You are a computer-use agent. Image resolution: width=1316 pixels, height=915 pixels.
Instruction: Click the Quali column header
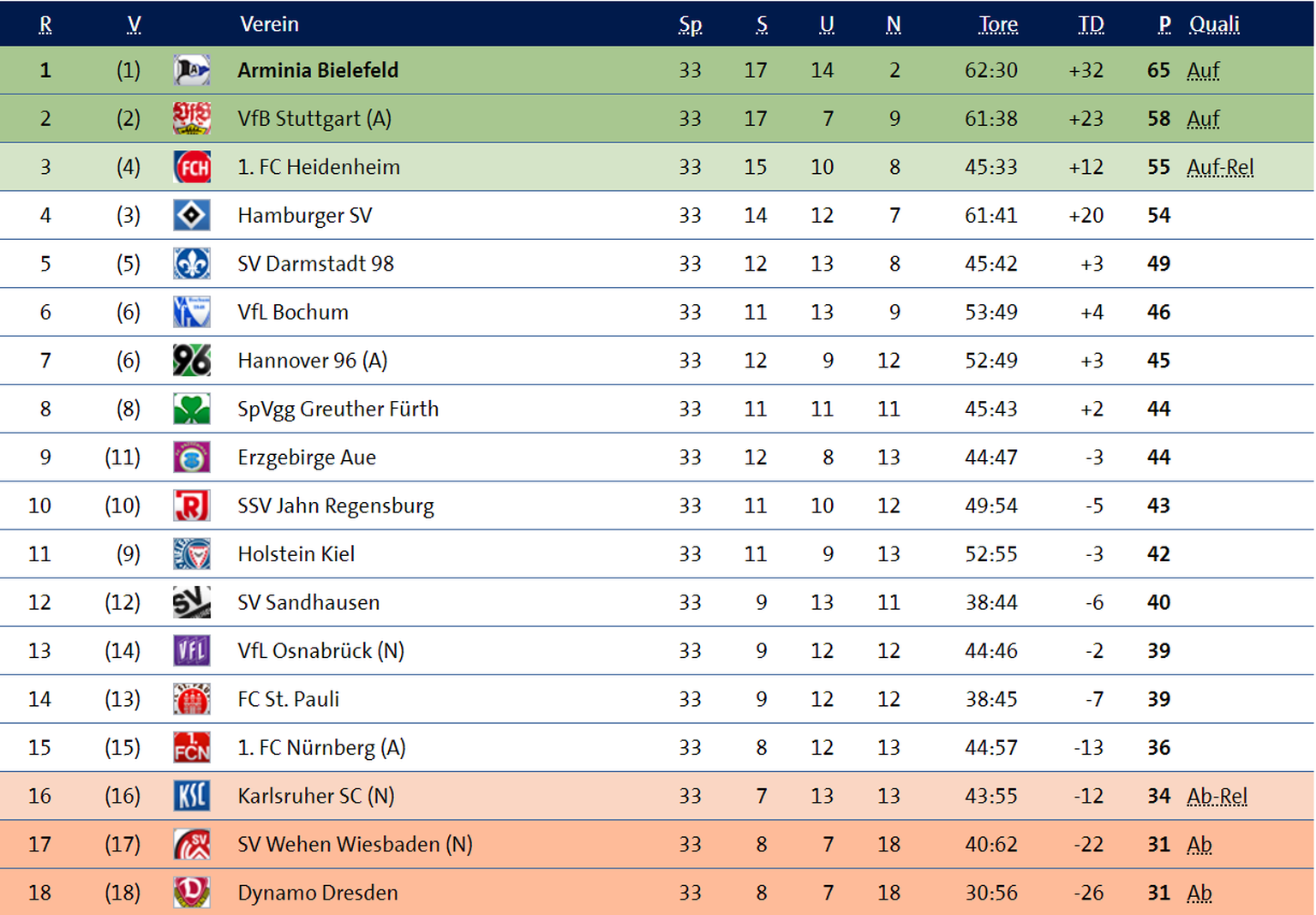tap(1214, 25)
